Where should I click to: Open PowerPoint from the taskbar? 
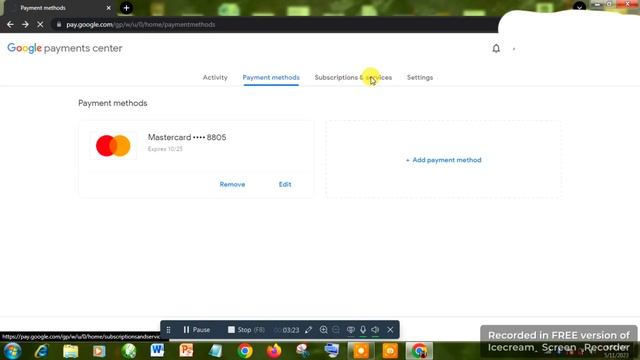coord(186,351)
